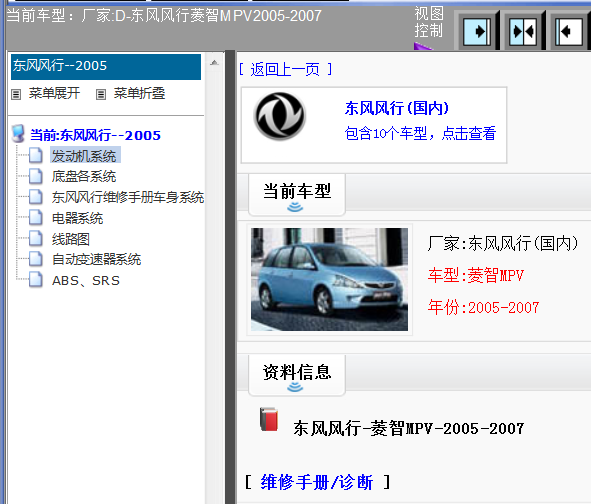Click the 菜单展开 icon

pos(16,94)
